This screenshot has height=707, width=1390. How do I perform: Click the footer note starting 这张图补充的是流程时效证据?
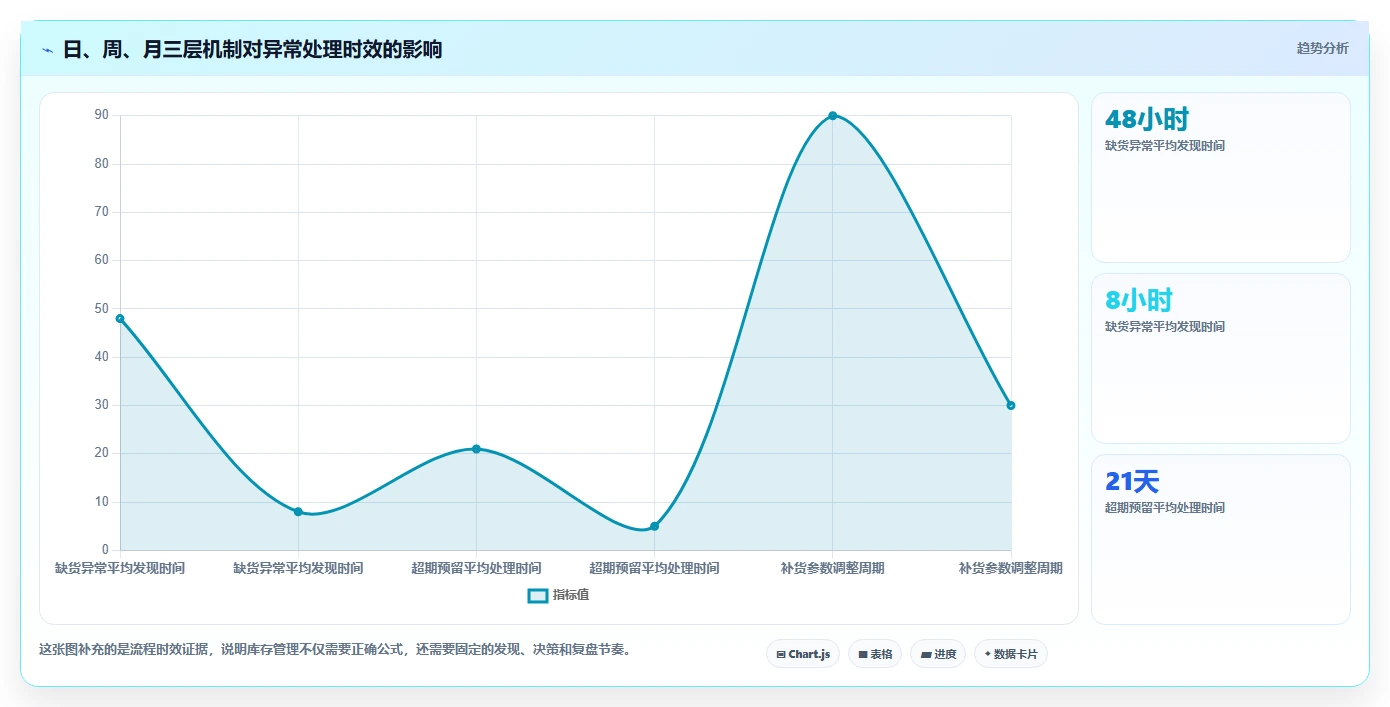point(335,650)
